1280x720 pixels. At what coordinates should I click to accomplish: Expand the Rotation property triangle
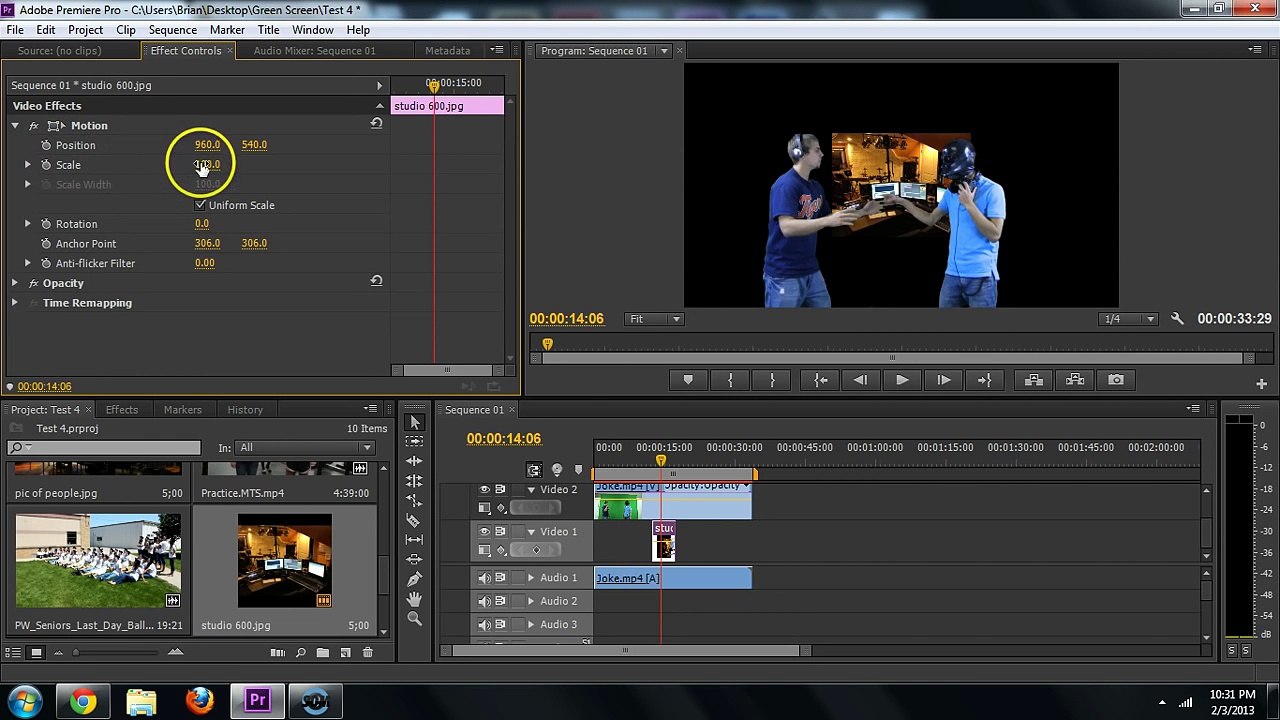(x=28, y=224)
